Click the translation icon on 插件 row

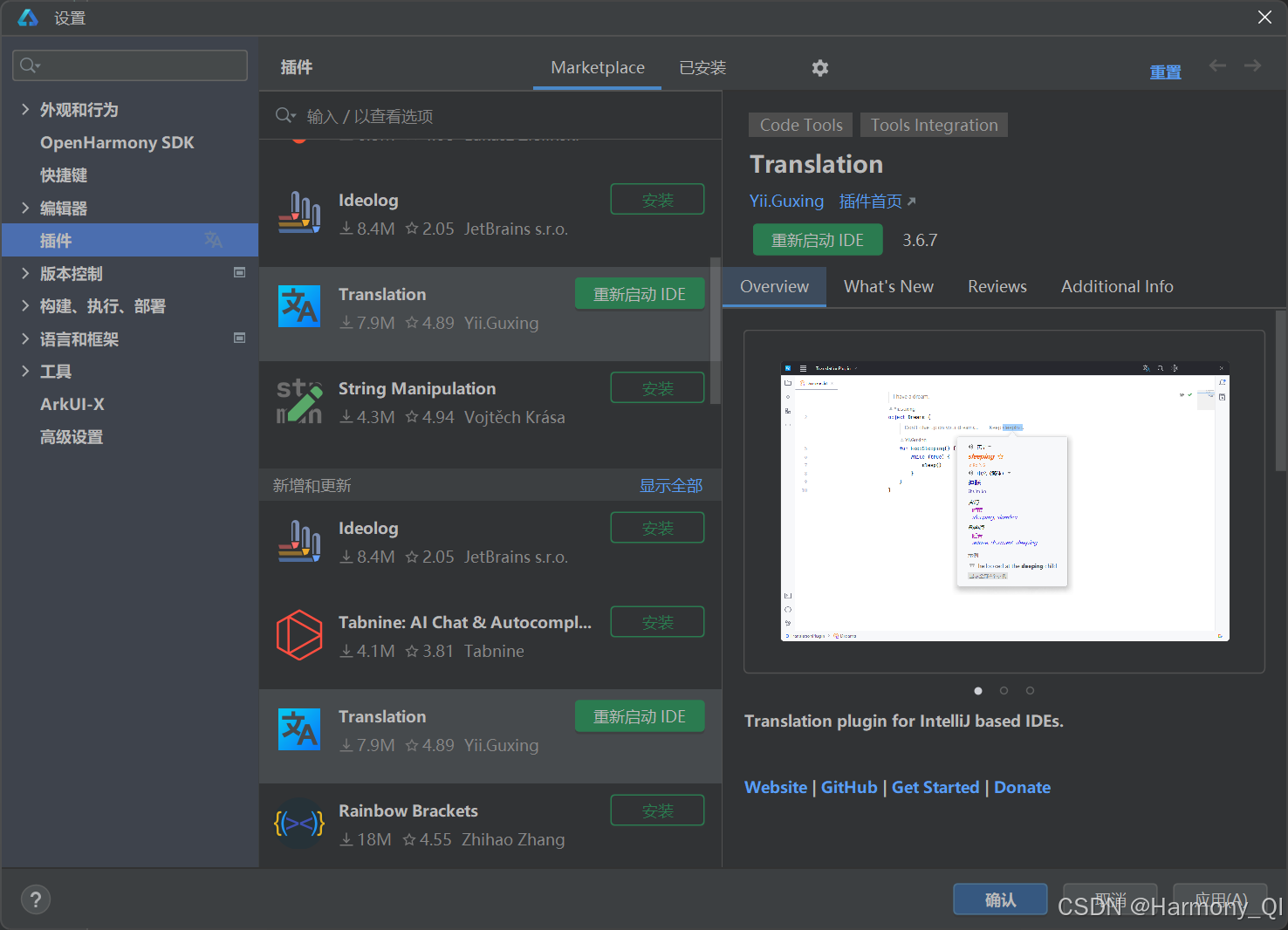pyautogui.click(x=213, y=240)
